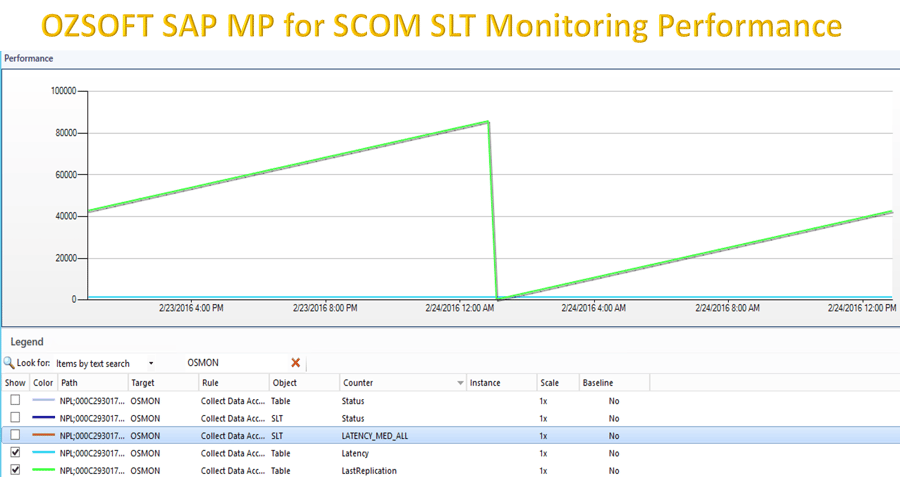Clear the OSMON search with red X
Screen dimensions: 900x477
(x=296, y=363)
